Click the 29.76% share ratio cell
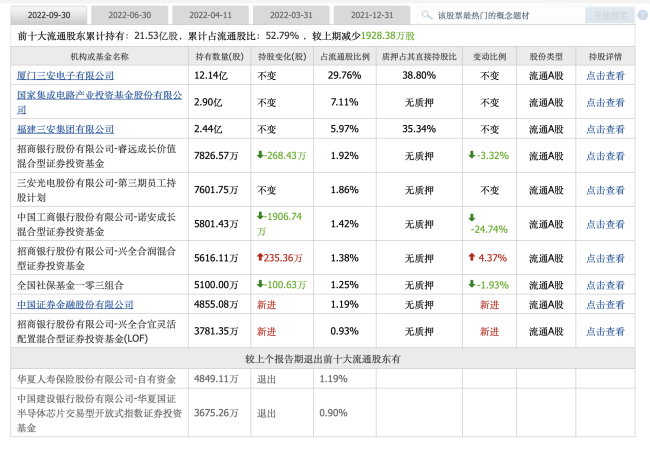This screenshot has width=650, height=449. point(344,75)
